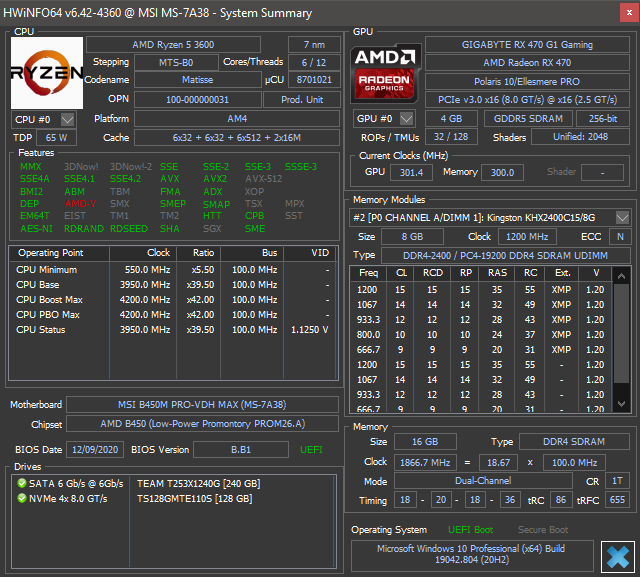Click the RDSEED feature label
The height and width of the screenshot is (577, 640).
click(x=129, y=229)
